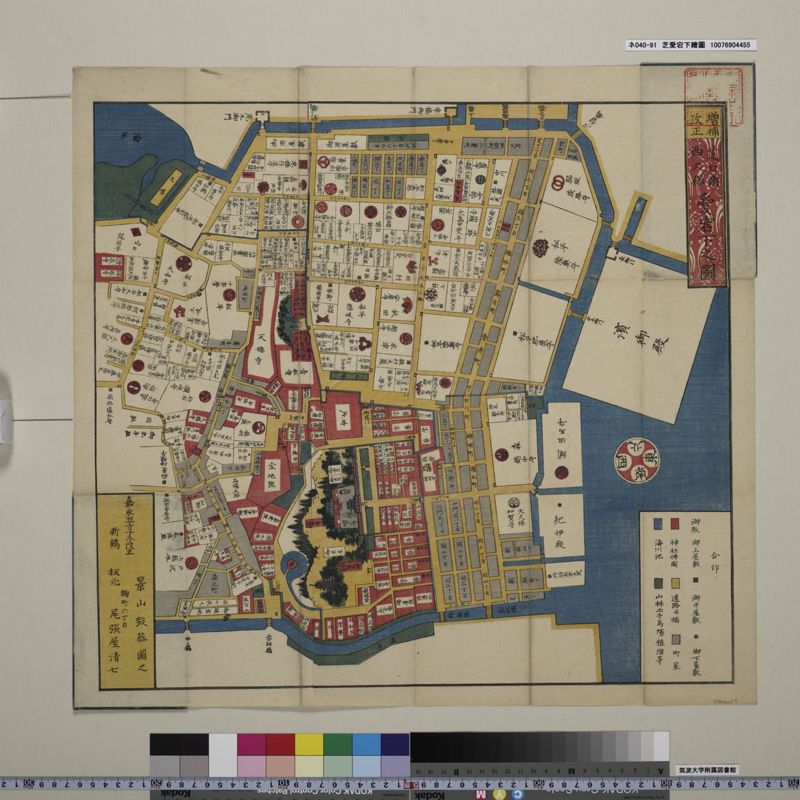Click the white patch on the Kodak color strip

coord(222,746)
